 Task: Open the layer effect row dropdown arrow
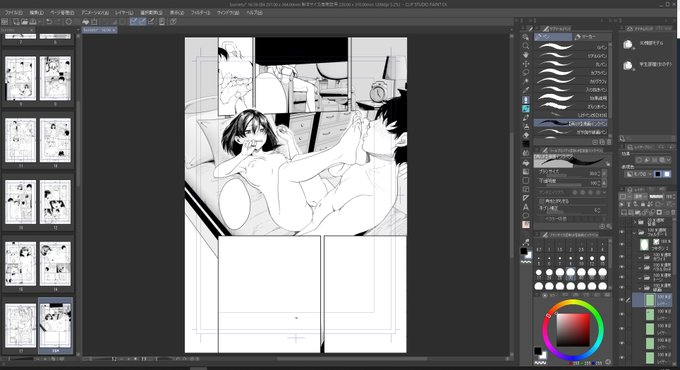click(x=668, y=160)
